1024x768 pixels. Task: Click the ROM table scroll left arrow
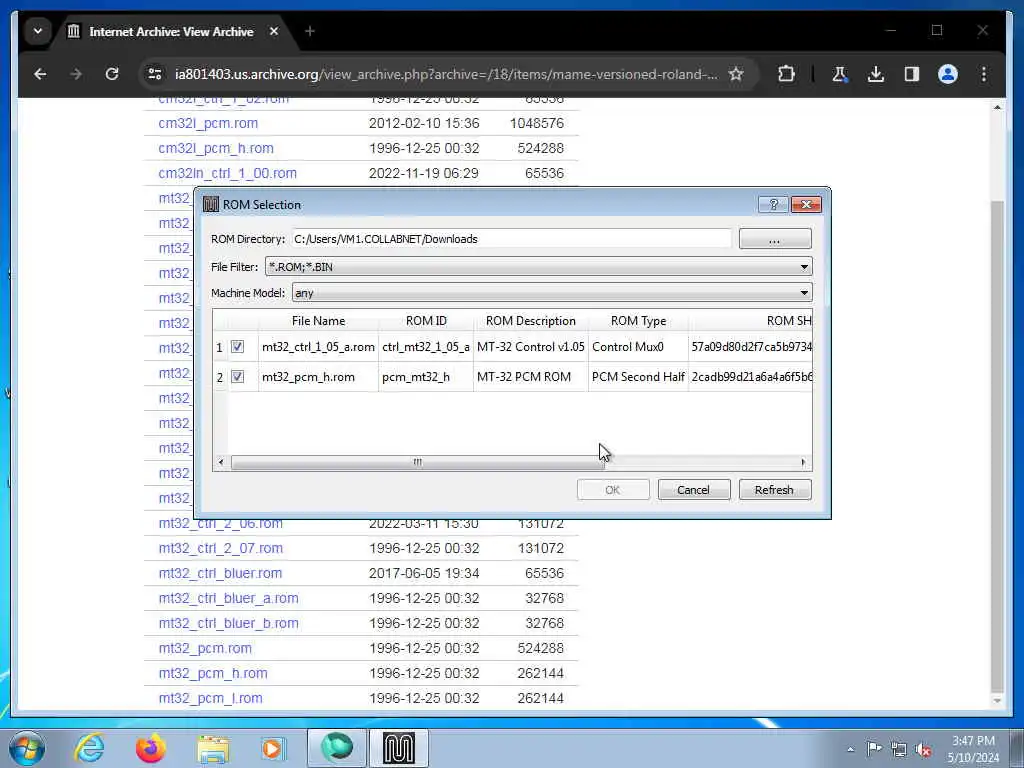[x=221, y=462]
